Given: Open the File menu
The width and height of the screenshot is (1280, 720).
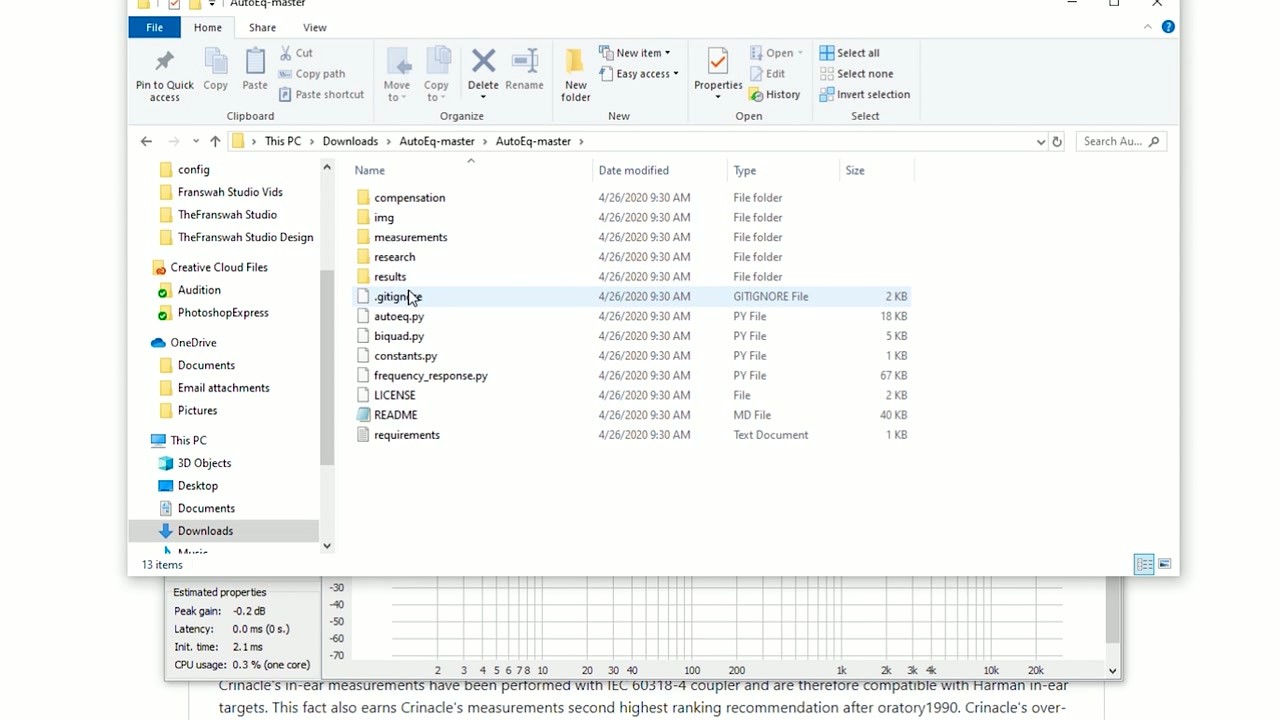Looking at the screenshot, I should tap(154, 27).
